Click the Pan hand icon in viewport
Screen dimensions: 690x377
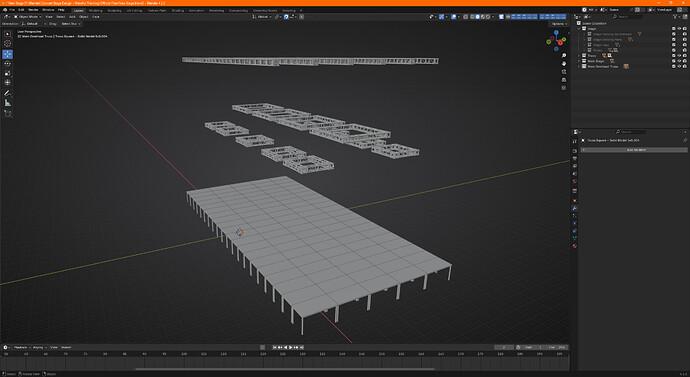(x=564, y=63)
